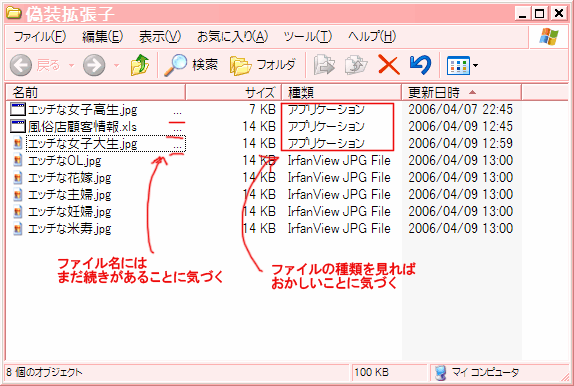The height and width of the screenshot is (386, 574).
Task: Click the Back arrow toolbar icon
Action: point(20,65)
